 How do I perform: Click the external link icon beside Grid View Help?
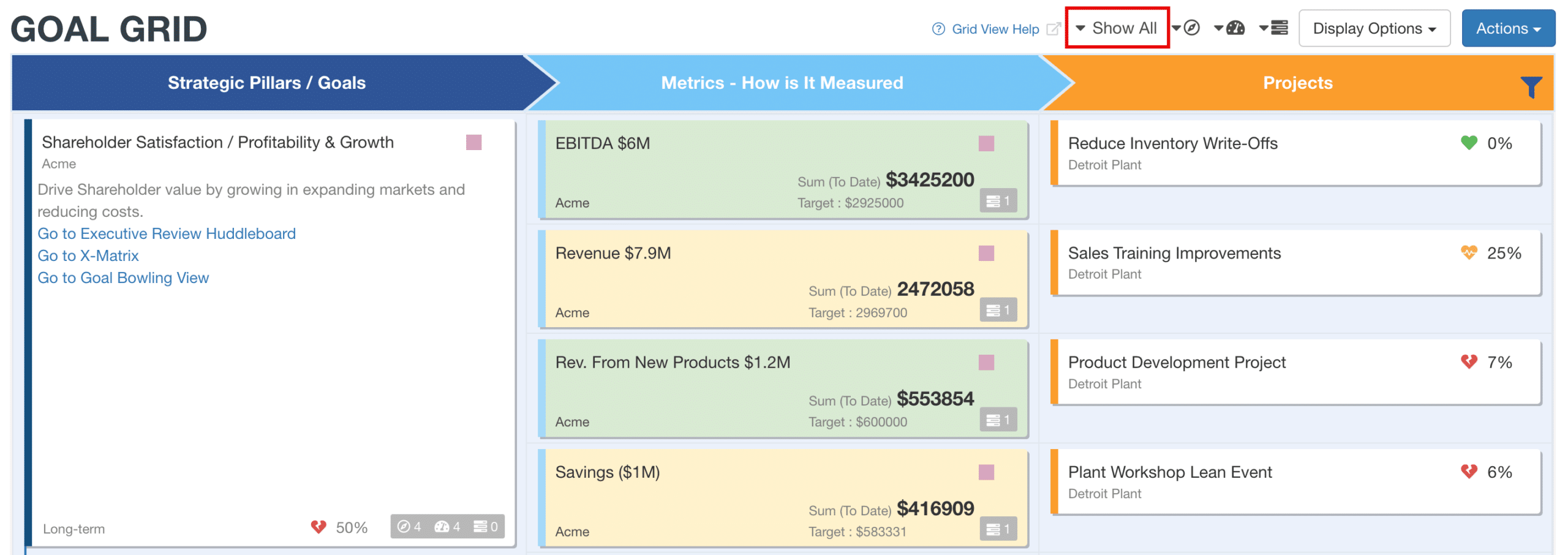(1054, 28)
